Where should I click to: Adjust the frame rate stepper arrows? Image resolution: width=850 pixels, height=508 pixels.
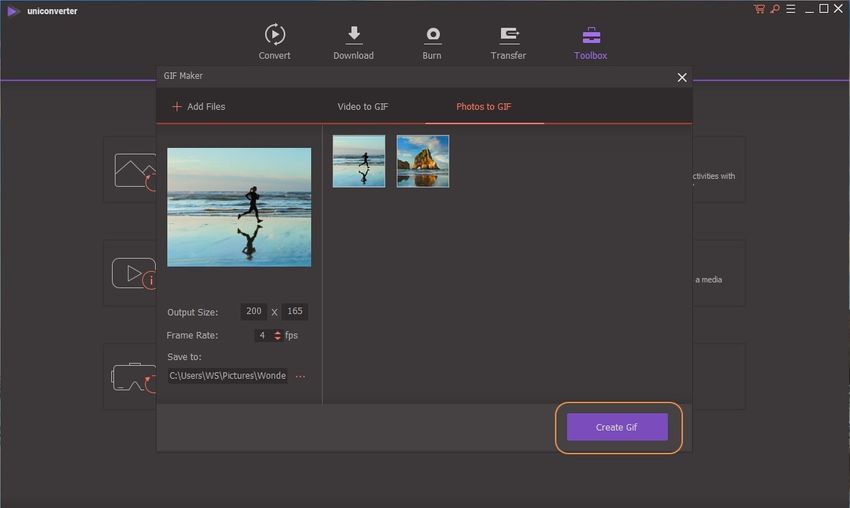point(278,335)
